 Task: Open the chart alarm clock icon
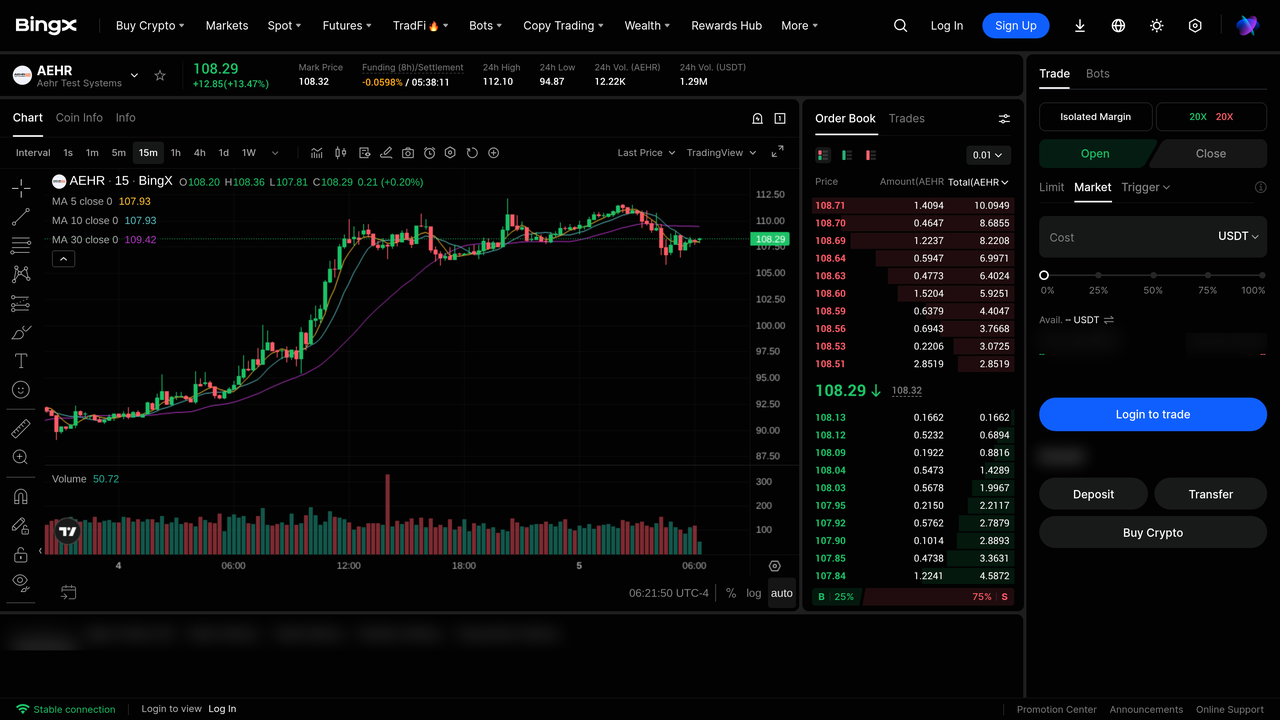click(429, 153)
